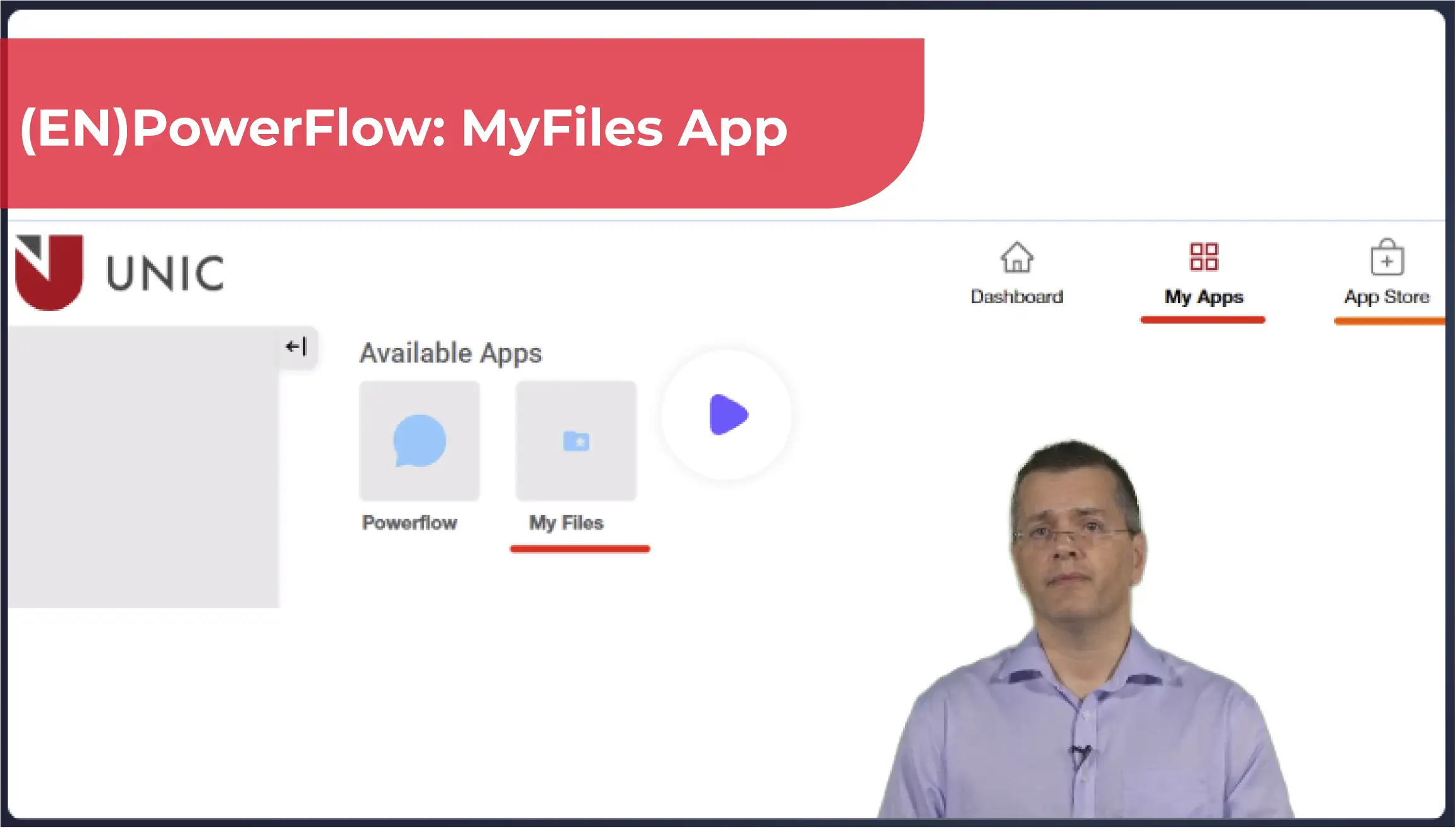Play the PowerFlow MyFiles video
This screenshot has width=1456, height=831.
[x=727, y=415]
